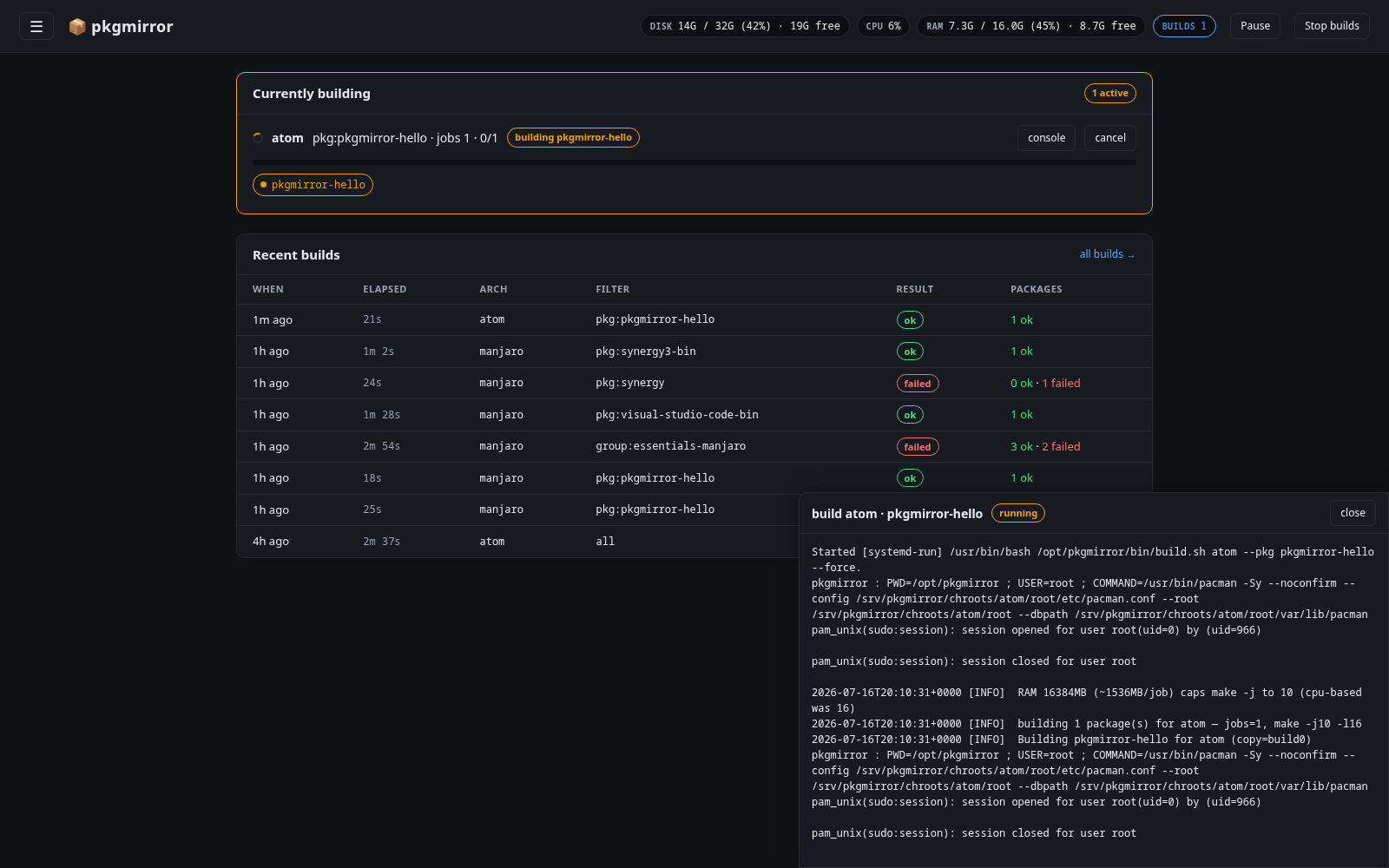Click the Currently building heading

(x=312, y=94)
